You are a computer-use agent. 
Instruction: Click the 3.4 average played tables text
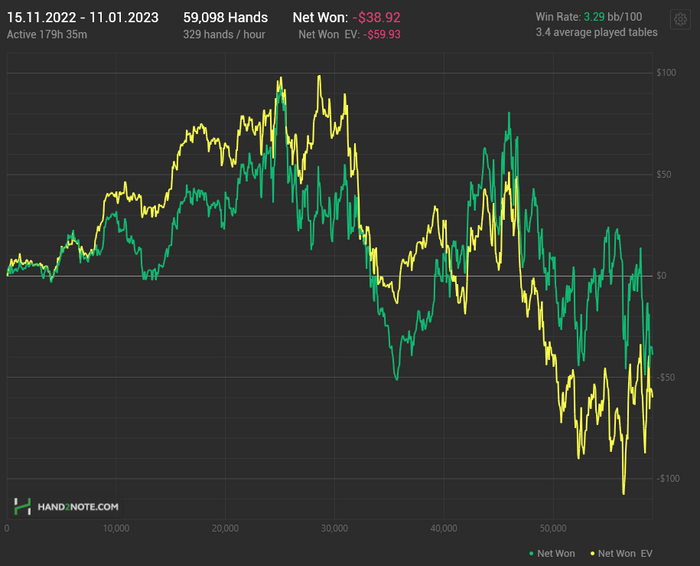(x=596, y=32)
